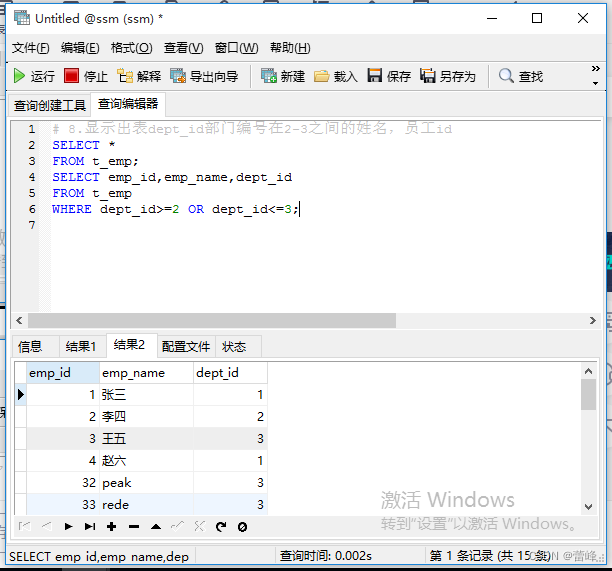Click the results vertical scrollbar thumb
The image size is (612, 571).
[x=589, y=395]
